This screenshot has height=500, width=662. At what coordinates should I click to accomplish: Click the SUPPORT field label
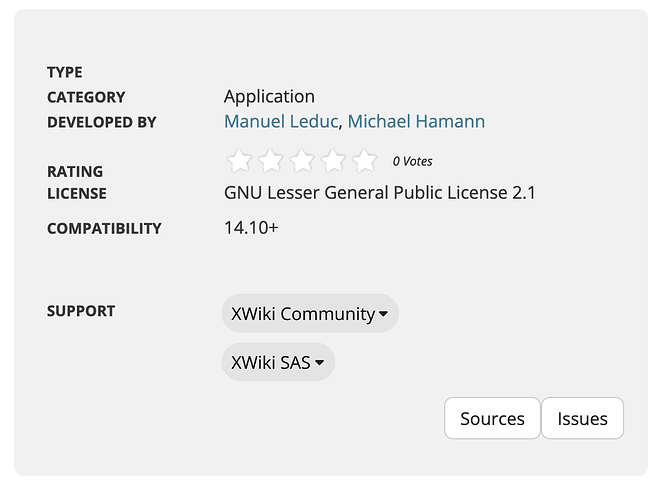81,311
